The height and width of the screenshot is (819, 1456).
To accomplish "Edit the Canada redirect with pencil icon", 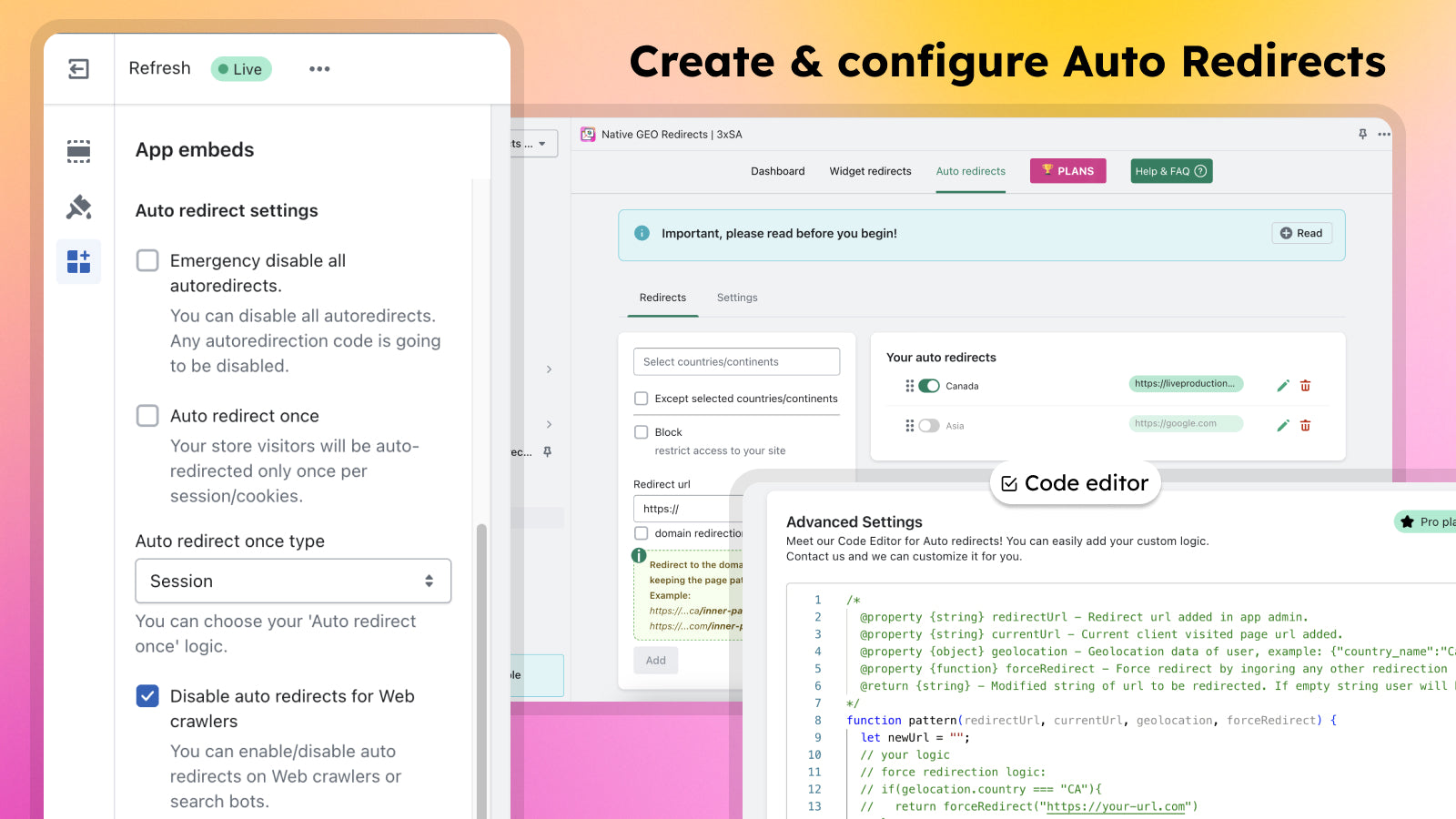I will coord(1283,386).
